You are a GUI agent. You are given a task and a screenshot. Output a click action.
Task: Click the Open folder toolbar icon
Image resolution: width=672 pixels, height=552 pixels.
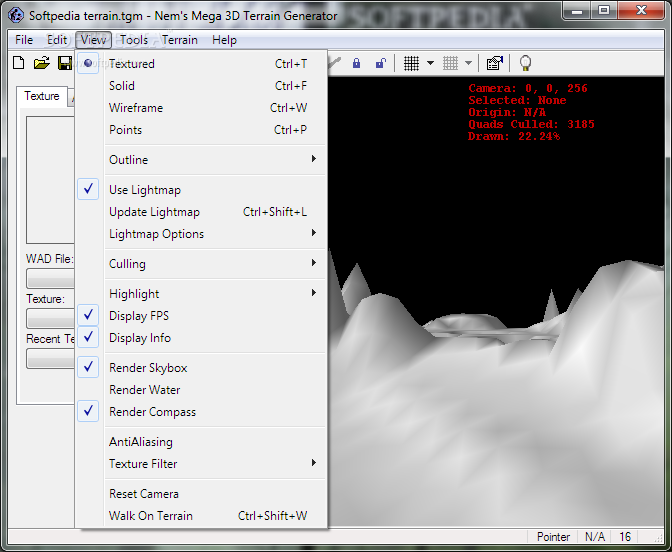[42, 63]
